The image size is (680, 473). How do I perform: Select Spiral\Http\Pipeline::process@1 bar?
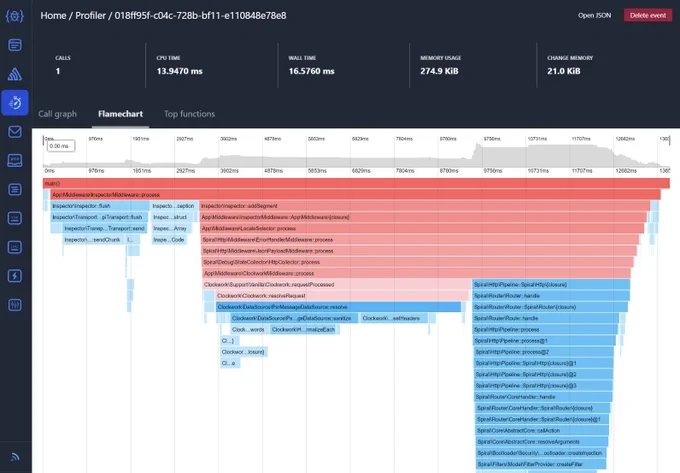(544, 341)
